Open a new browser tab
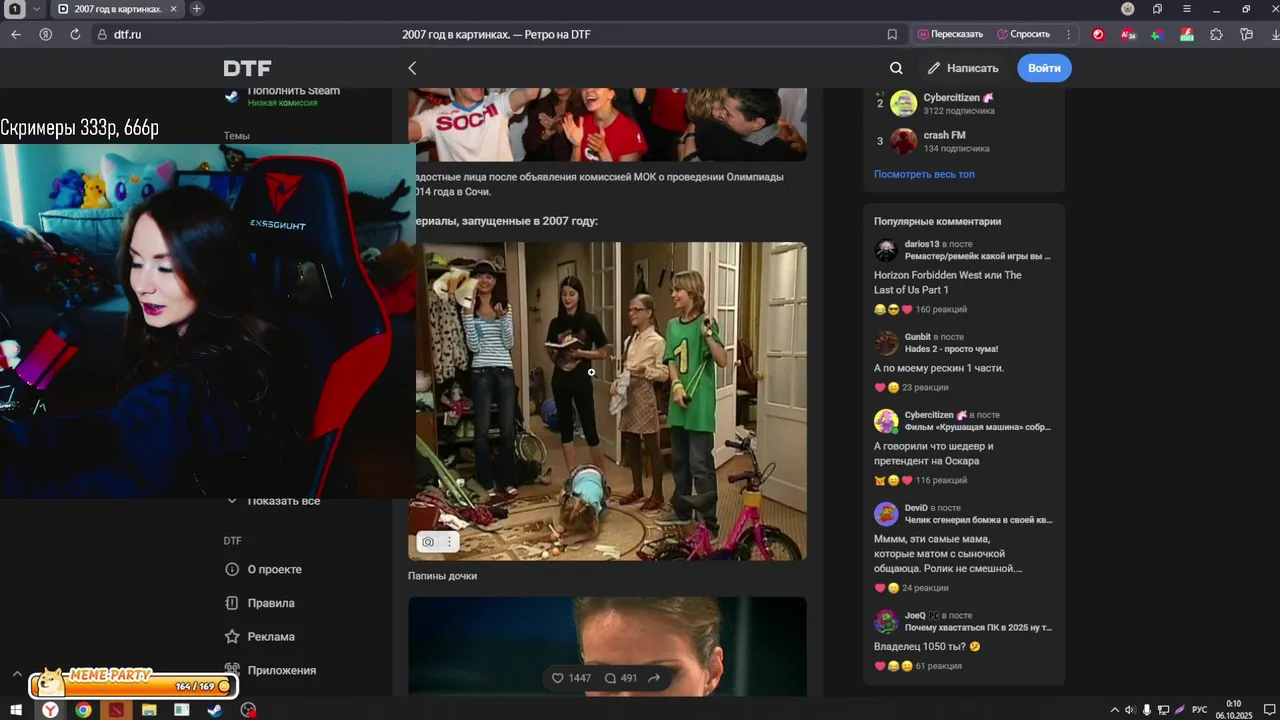This screenshot has width=1280, height=720. [x=196, y=9]
